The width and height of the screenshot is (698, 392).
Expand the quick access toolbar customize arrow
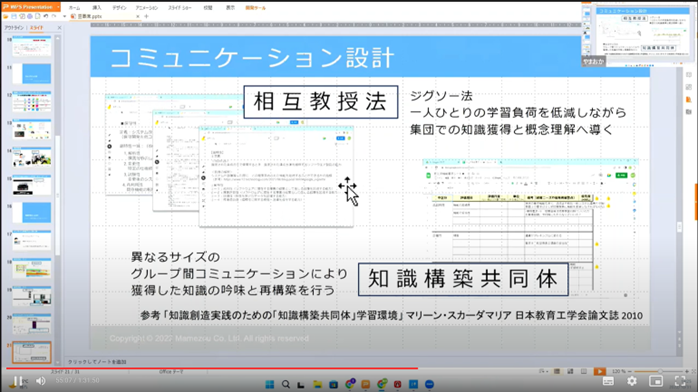[65, 16]
